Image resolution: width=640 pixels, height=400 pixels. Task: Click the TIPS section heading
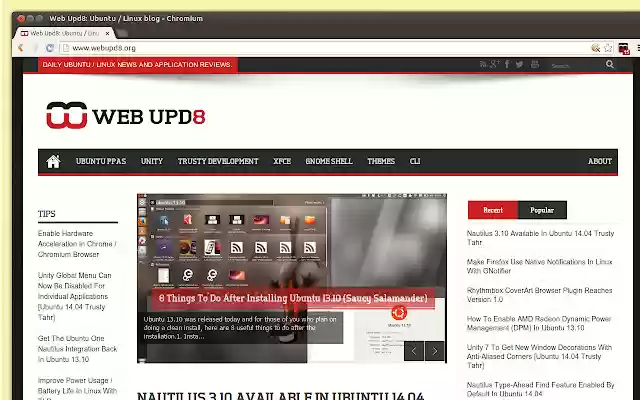(x=47, y=214)
